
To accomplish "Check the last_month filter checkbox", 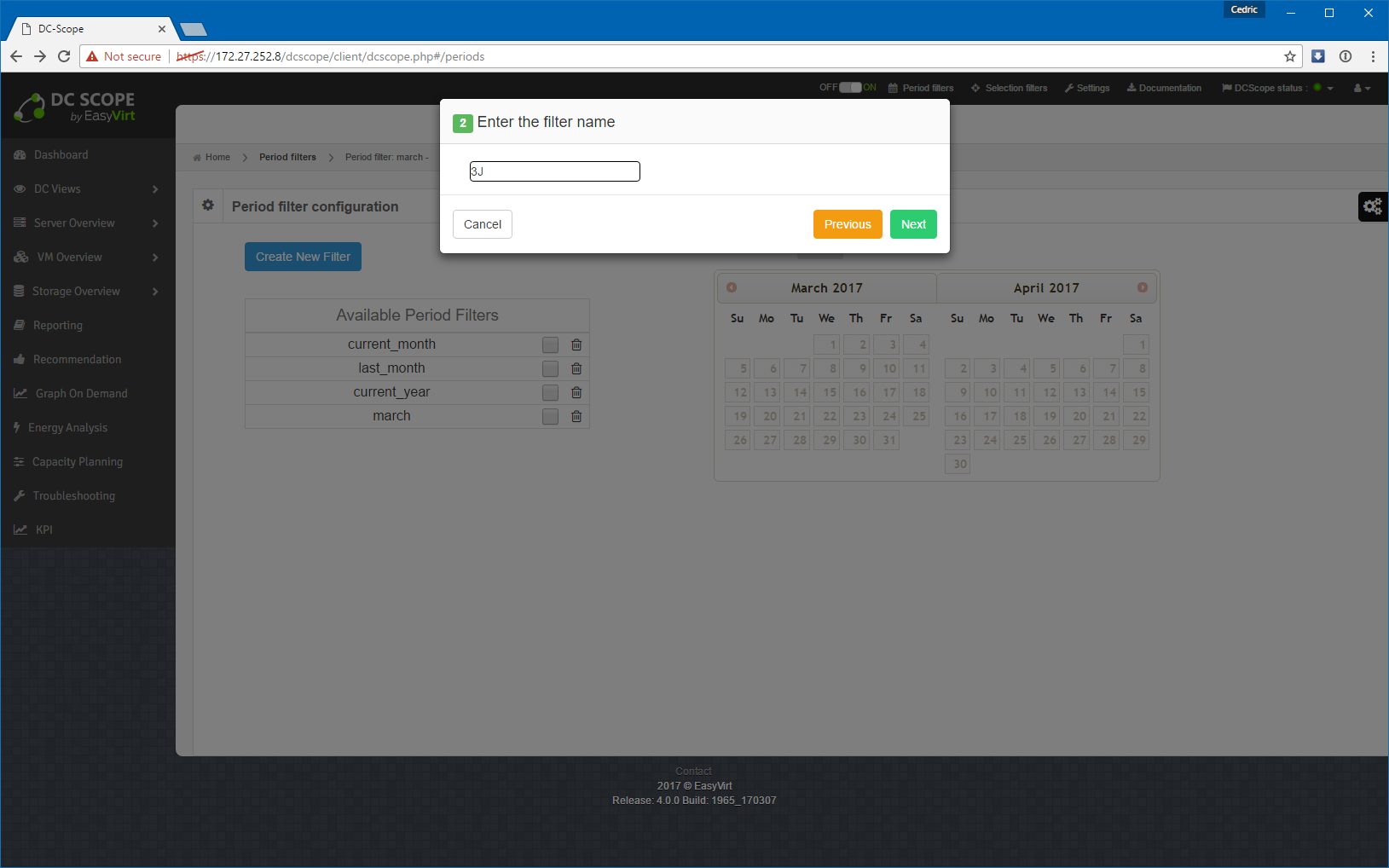I will (550, 368).
